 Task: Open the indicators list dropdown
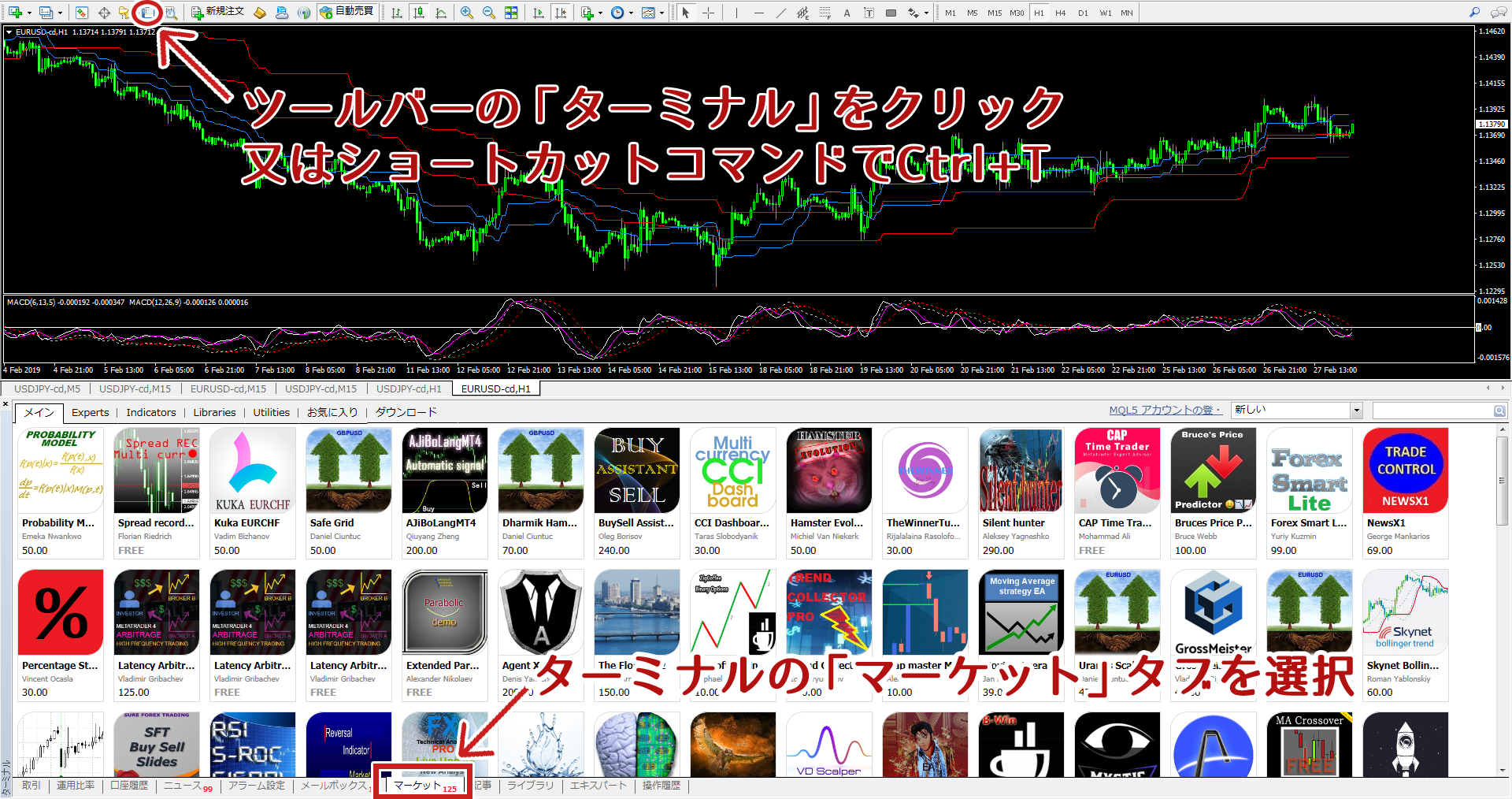click(x=591, y=13)
